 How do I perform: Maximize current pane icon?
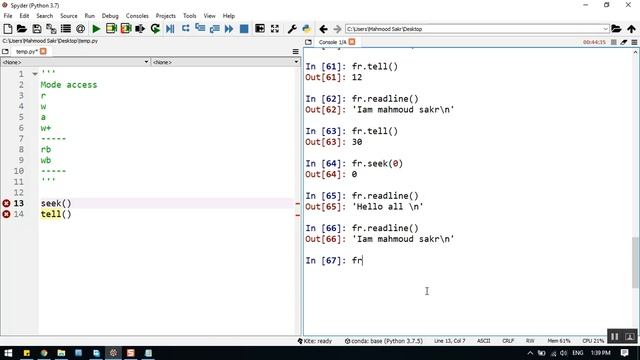[x=260, y=29]
